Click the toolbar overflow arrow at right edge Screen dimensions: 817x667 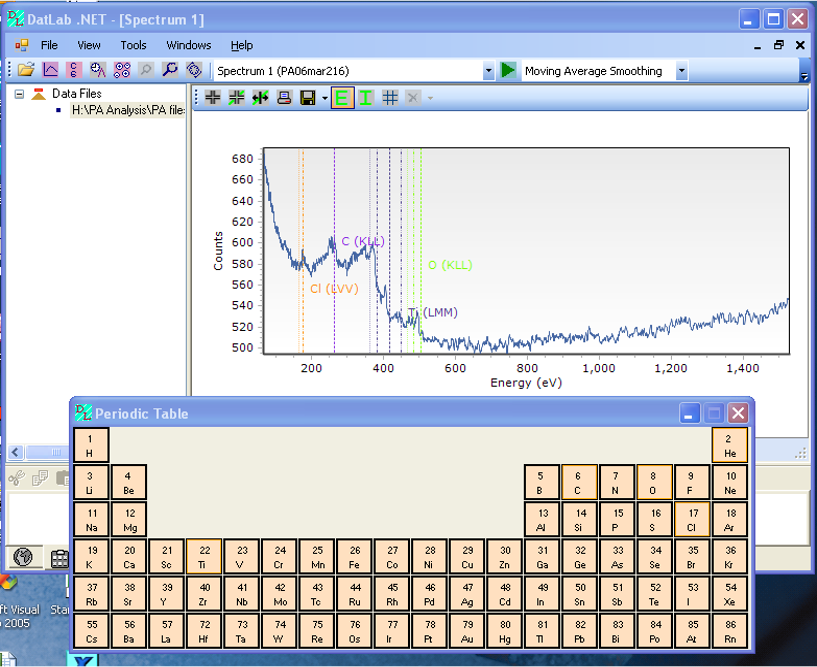point(804,76)
